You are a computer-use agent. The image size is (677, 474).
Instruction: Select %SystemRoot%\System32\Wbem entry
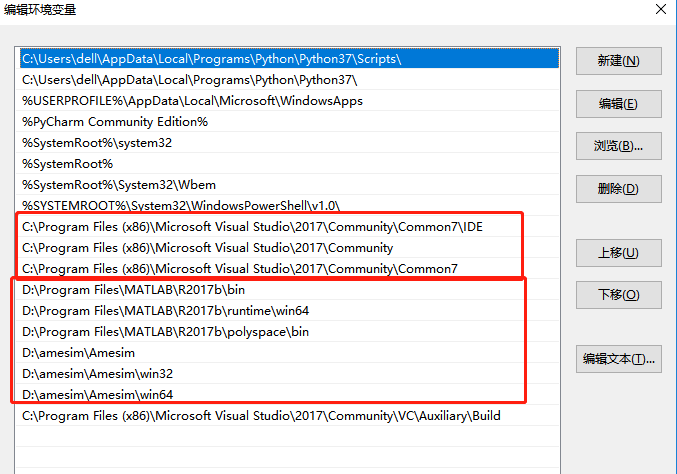[288, 185]
